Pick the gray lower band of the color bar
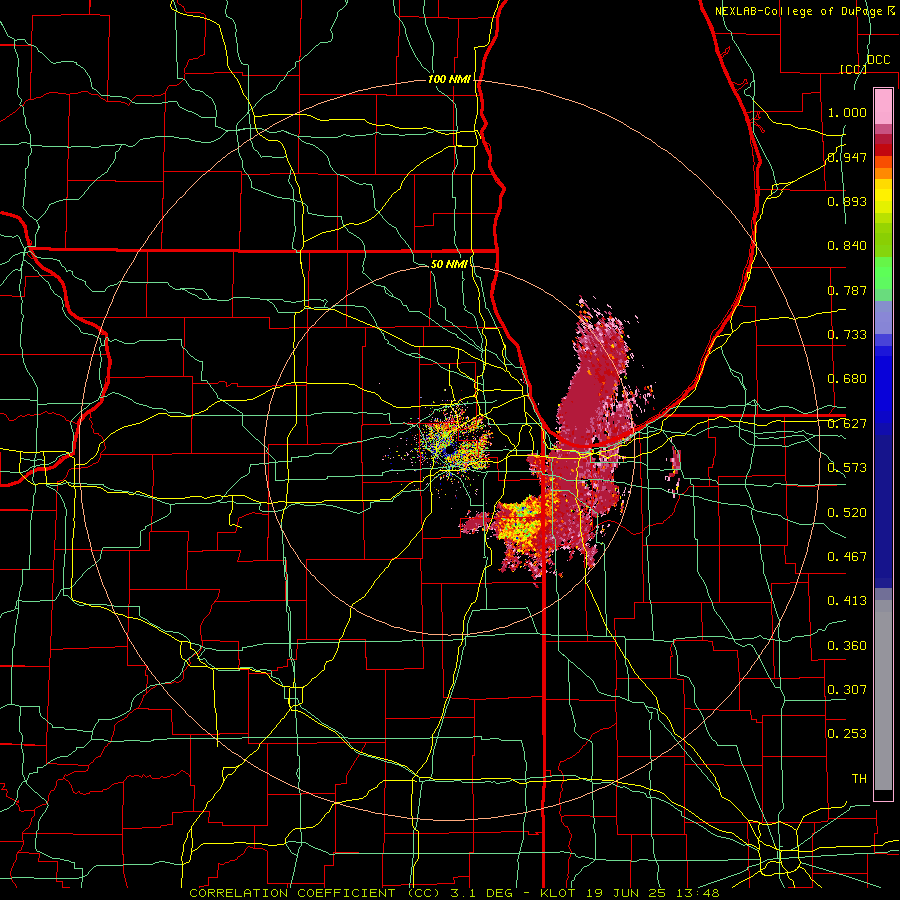Screen dimensions: 900x900 click(883, 695)
